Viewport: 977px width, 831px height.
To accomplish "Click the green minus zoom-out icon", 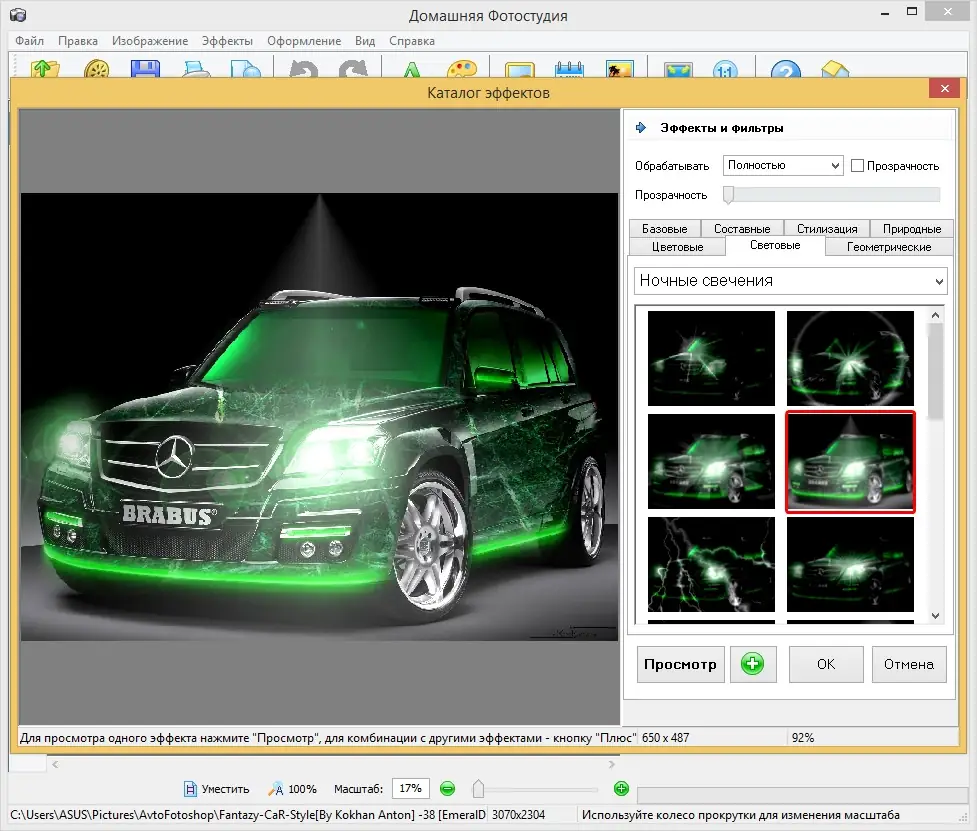I will (447, 789).
